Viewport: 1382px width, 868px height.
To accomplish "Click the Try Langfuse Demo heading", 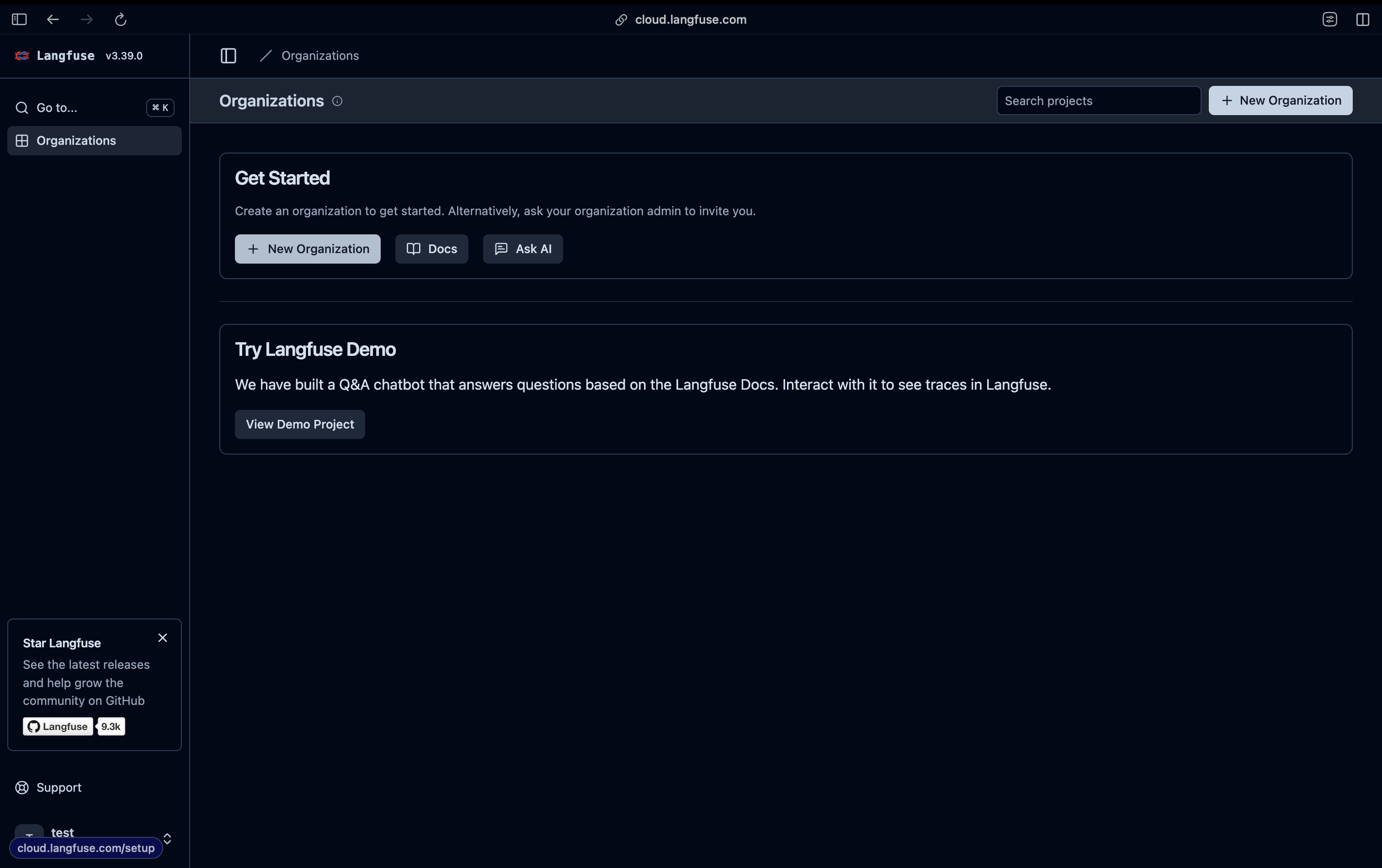I will coord(315,349).
